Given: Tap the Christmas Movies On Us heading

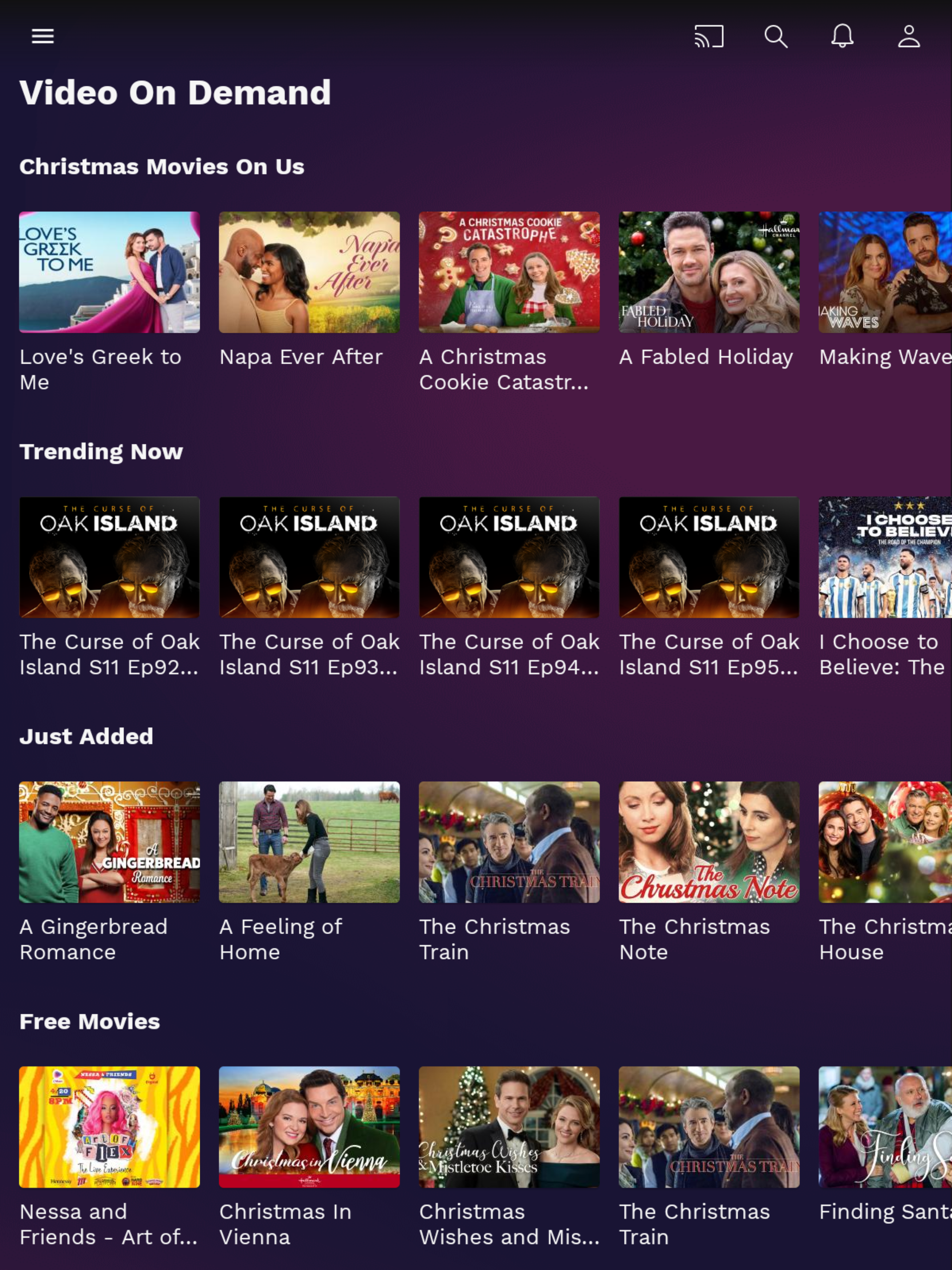Looking at the screenshot, I should [x=162, y=167].
